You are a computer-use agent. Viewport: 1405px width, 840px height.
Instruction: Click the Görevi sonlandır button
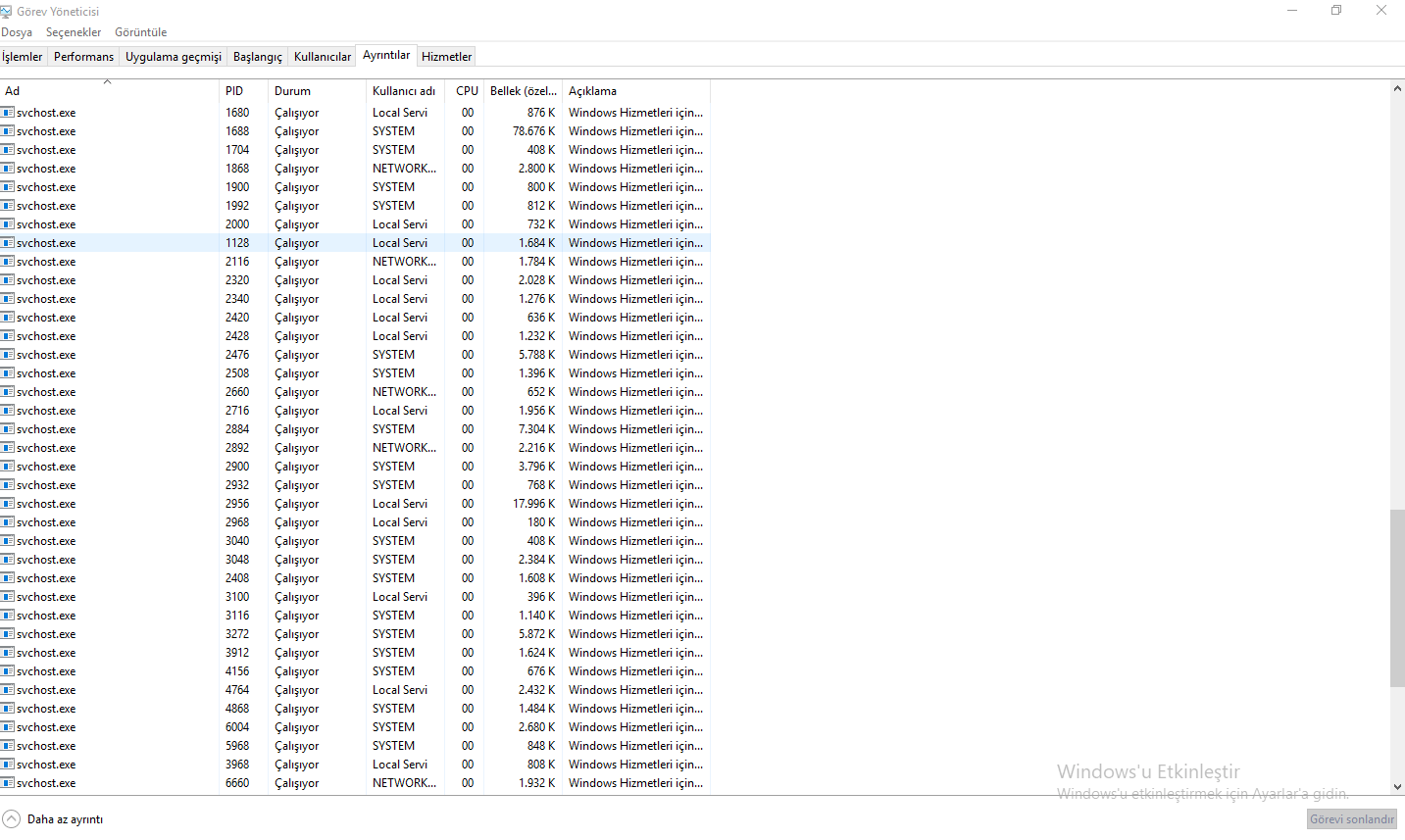pos(1352,819)
